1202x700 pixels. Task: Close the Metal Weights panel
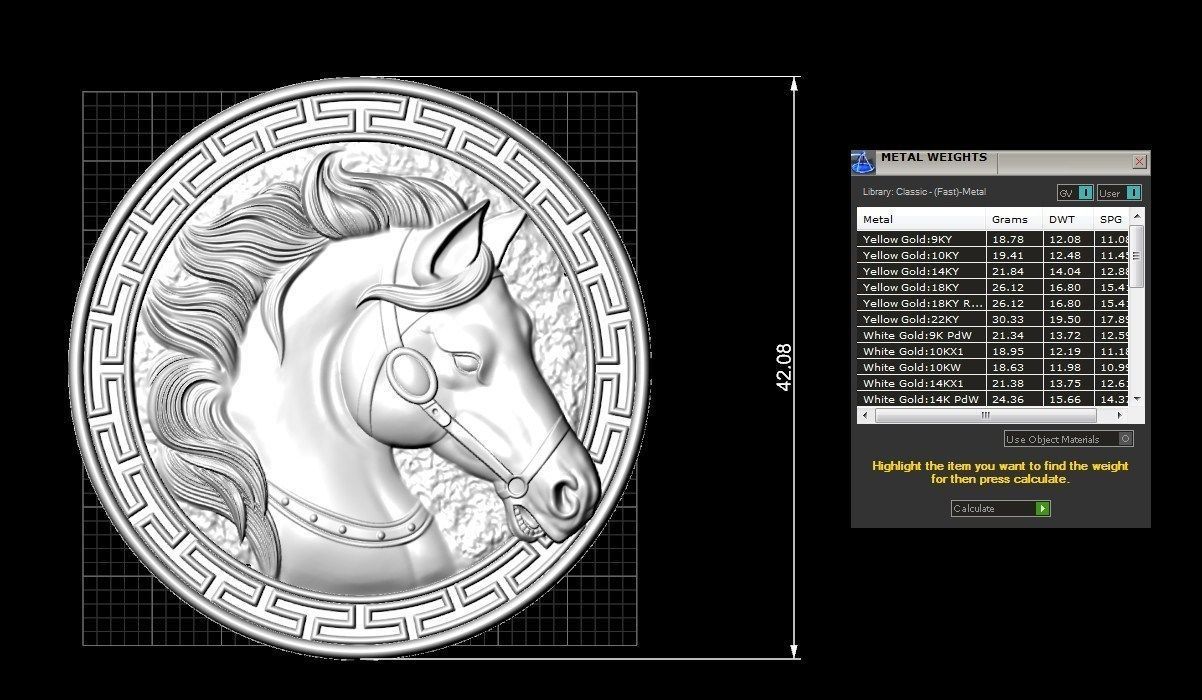[1139, 161]
